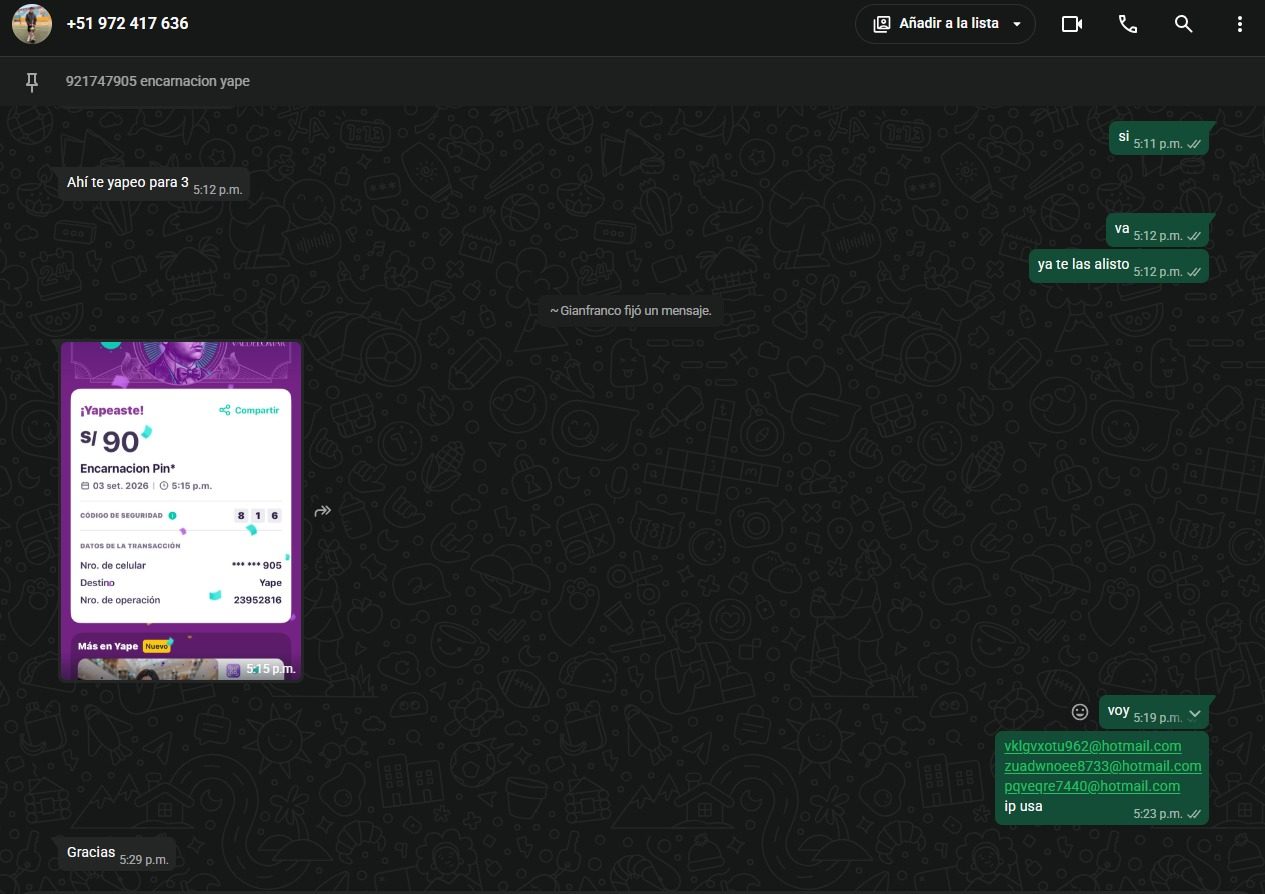Open the Yape S/ 90 receipt image
Screen dimensions: 1265x894
181,511
